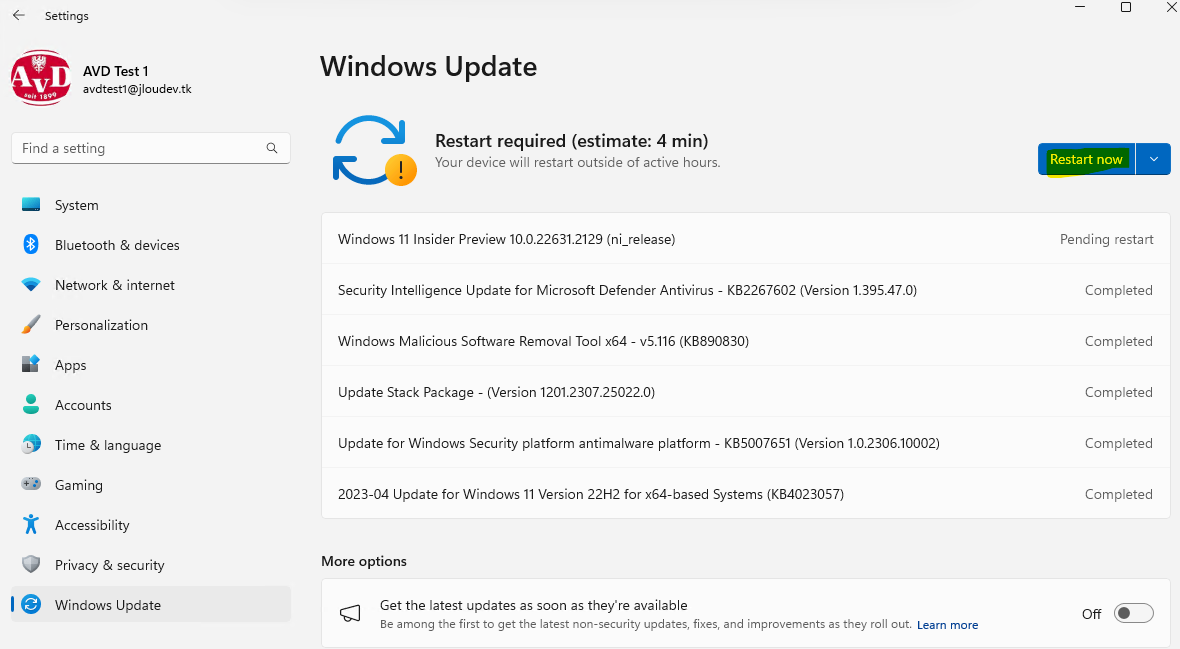Click the Restart now button
Screen dimensions: 1180x649
pos(1086,159)
